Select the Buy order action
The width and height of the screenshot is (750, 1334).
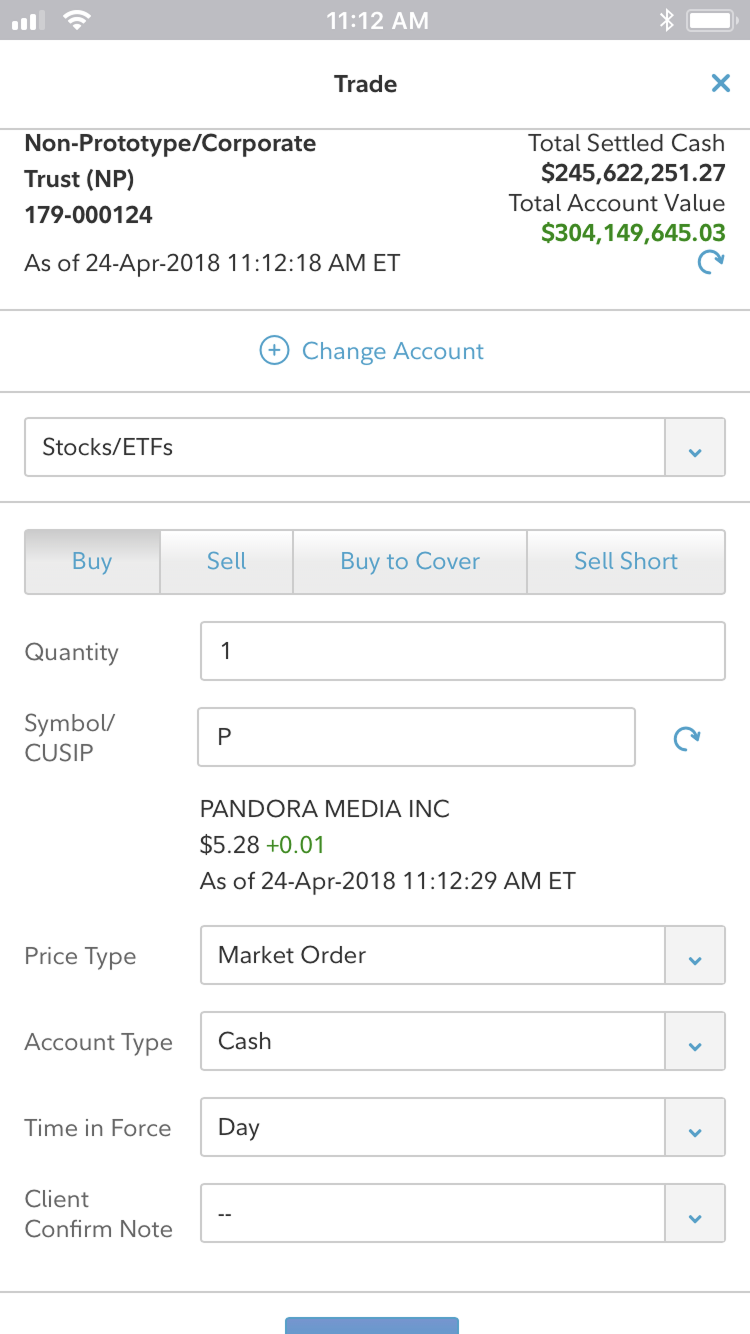tap(92, 561)
